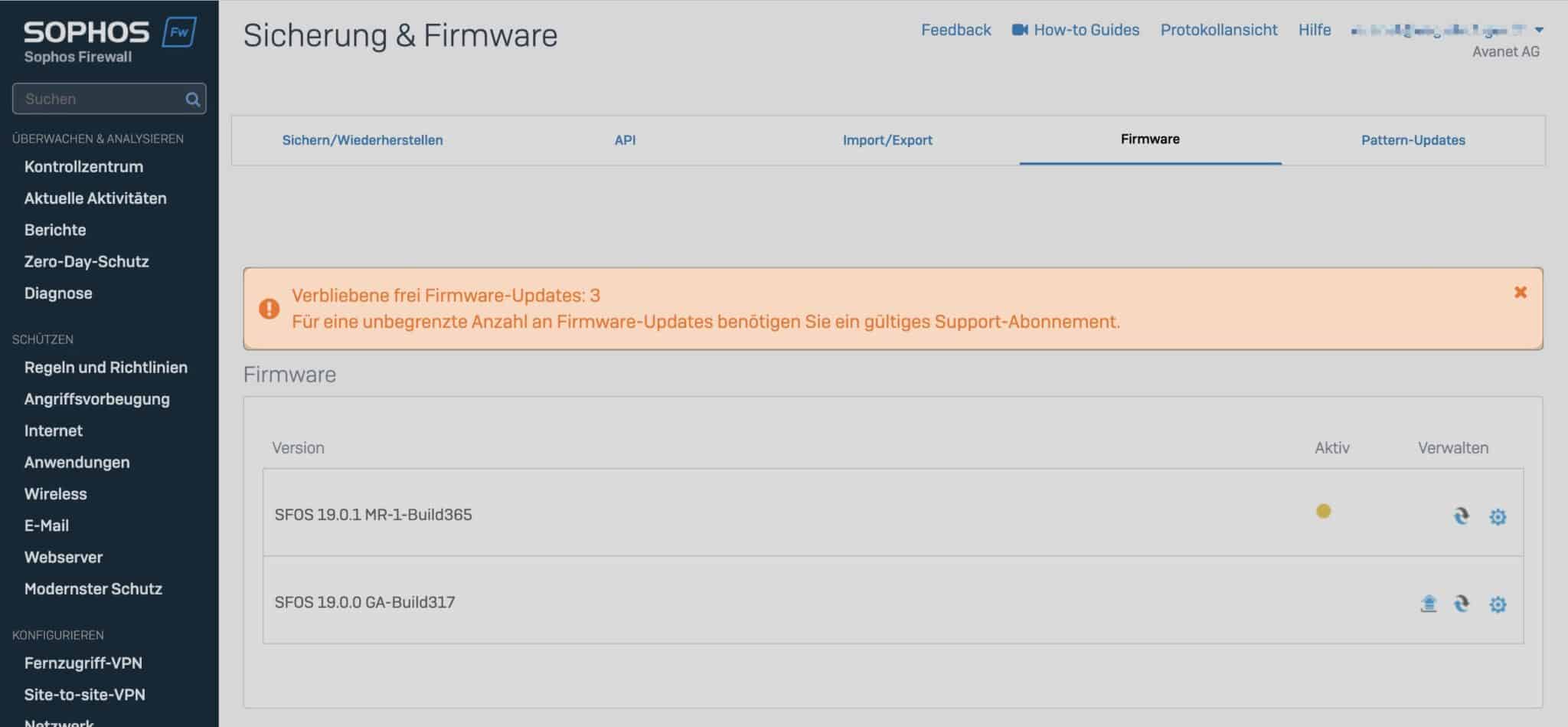Open the Import/Export section
Screen dimensions: 1568x727
[888, 140]
